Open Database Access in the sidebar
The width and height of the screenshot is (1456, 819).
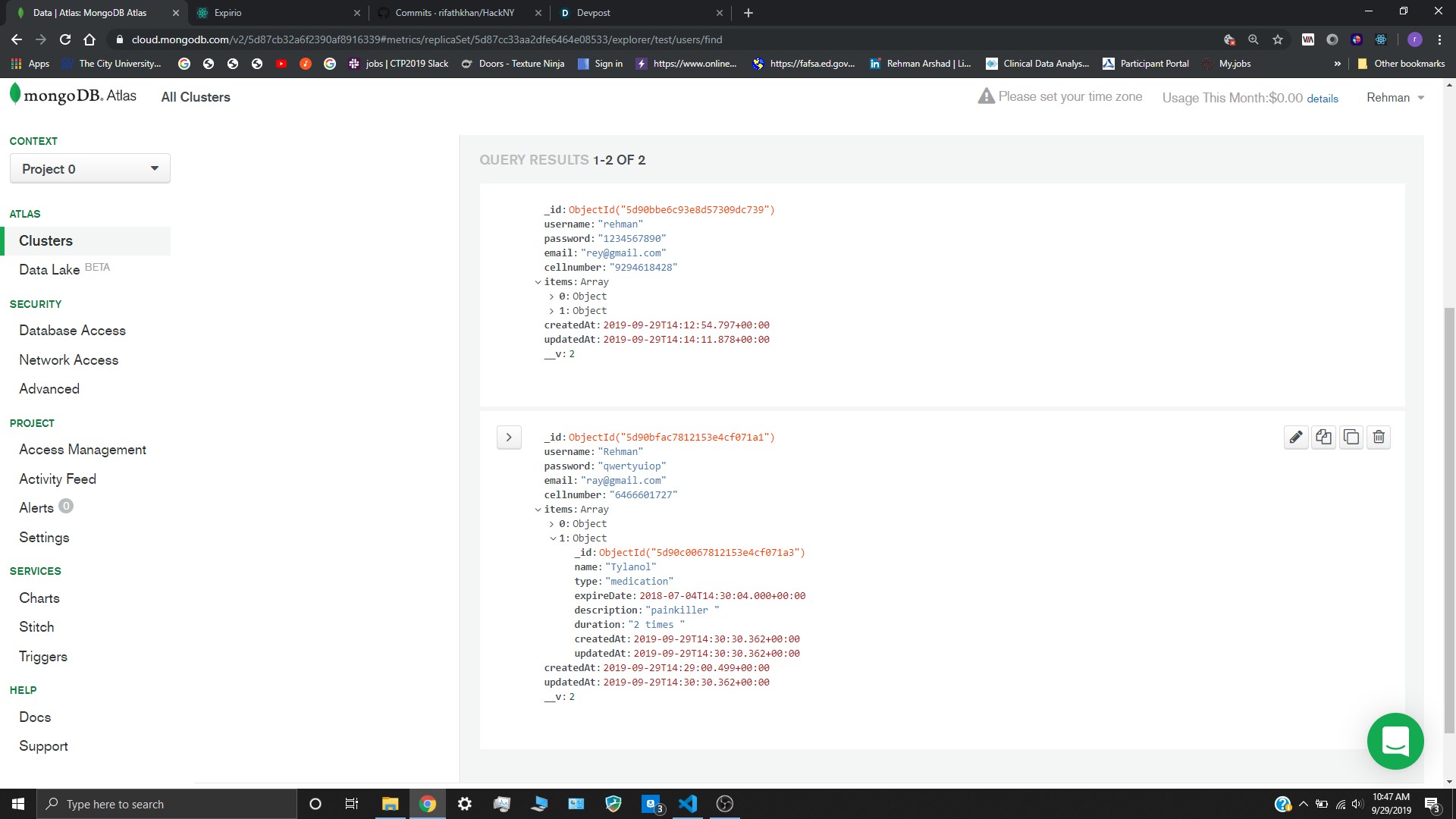72,331
